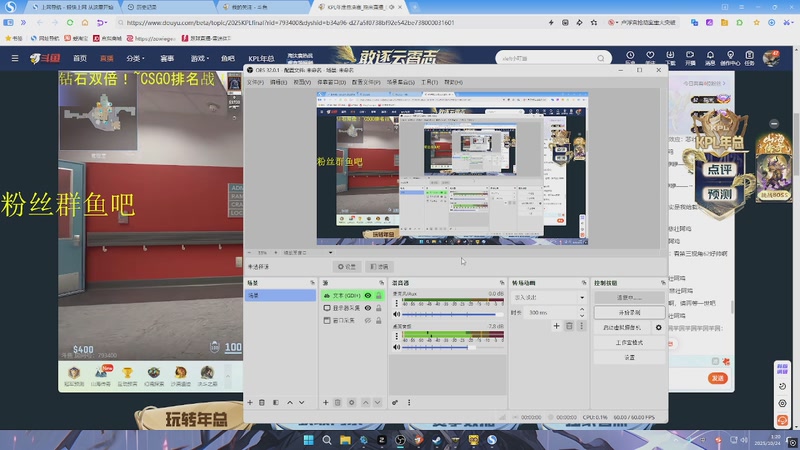Open source properties gear in Sources panel

[352, 403]
